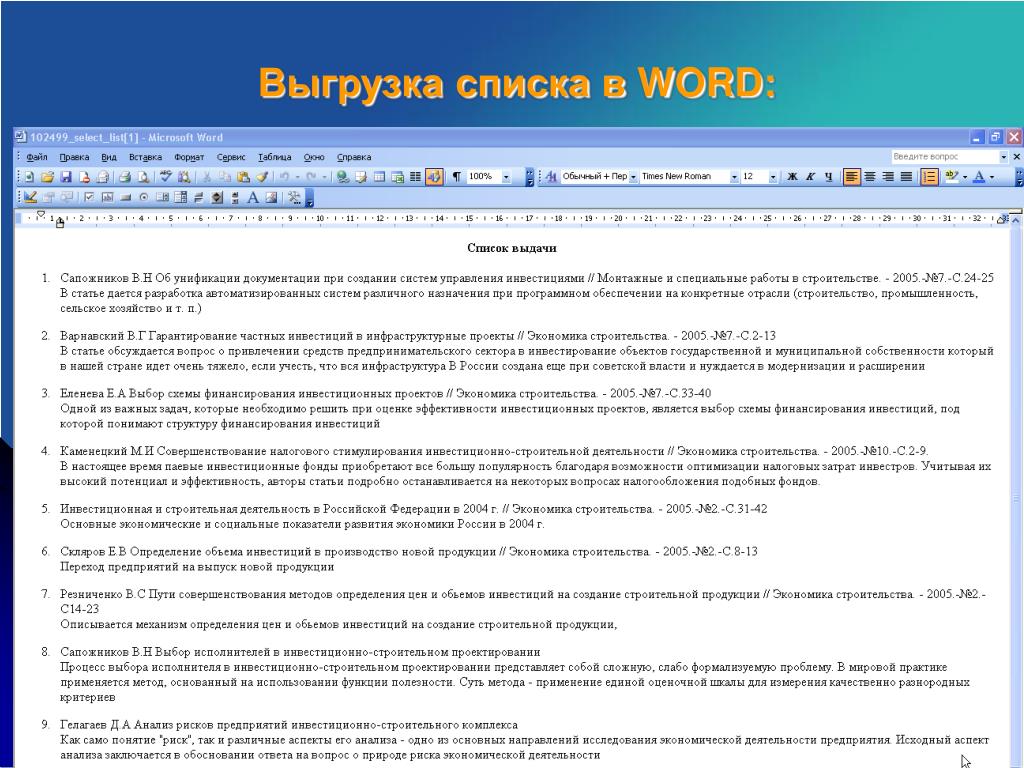The width and height of the screenshot is (1024, 768).
Task: Open the Файл menu
Action: click(37, 157)
